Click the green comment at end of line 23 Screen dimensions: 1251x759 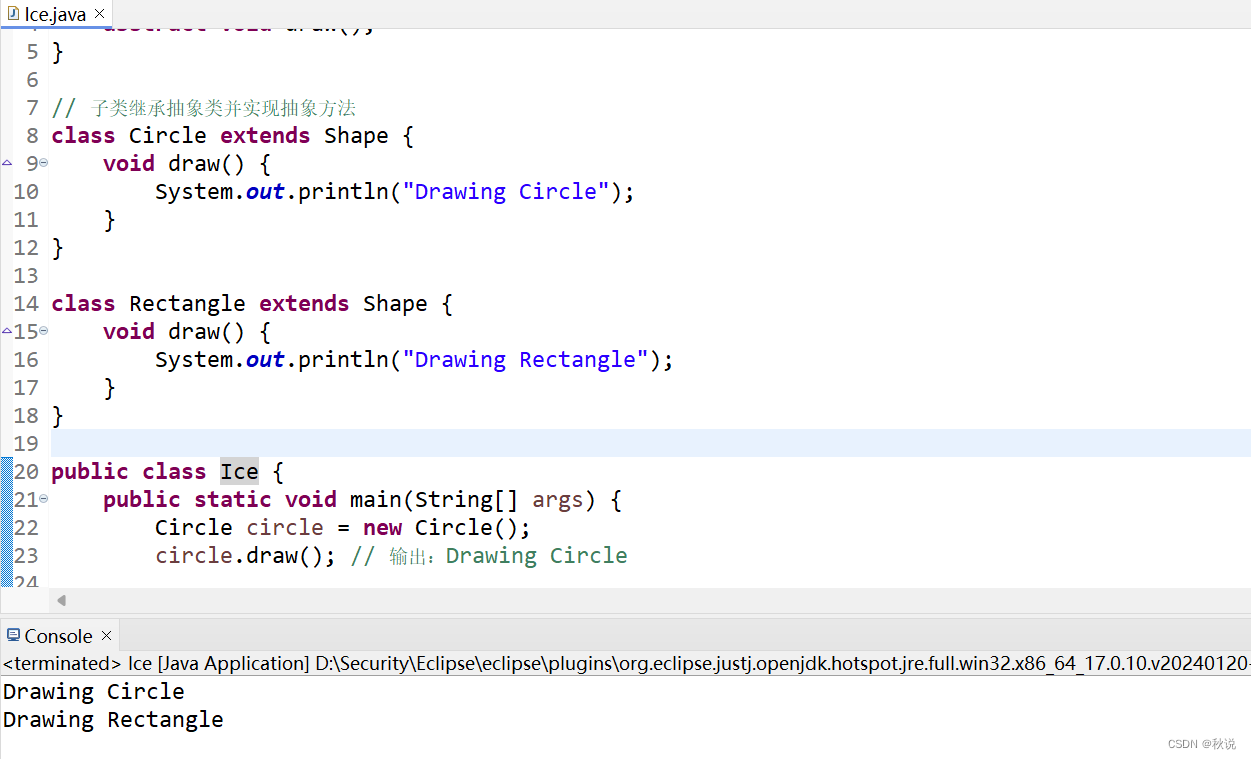click(x=489, y=556)
